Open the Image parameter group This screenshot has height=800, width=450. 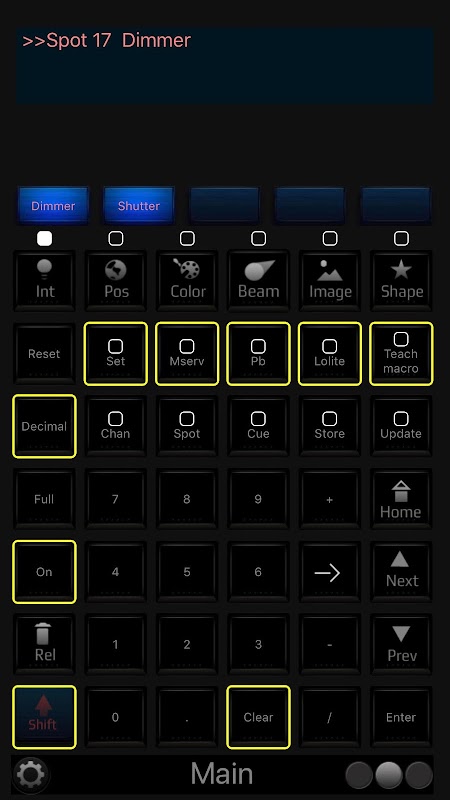(330, 281)
